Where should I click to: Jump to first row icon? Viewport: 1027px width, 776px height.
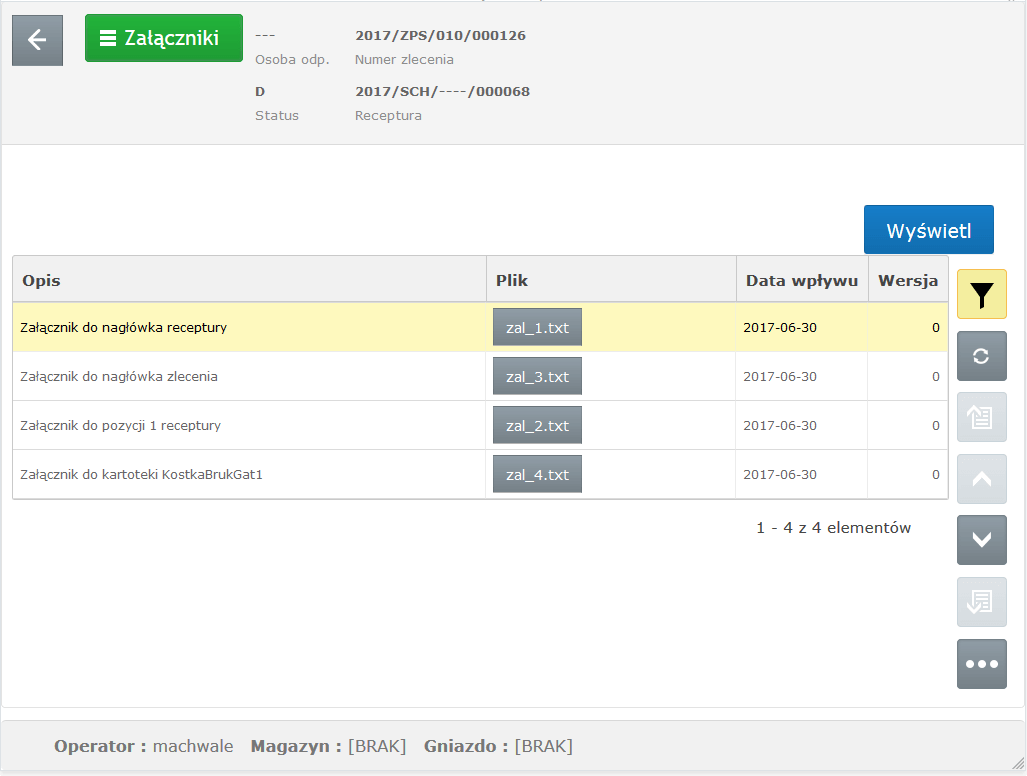[981, 417]
